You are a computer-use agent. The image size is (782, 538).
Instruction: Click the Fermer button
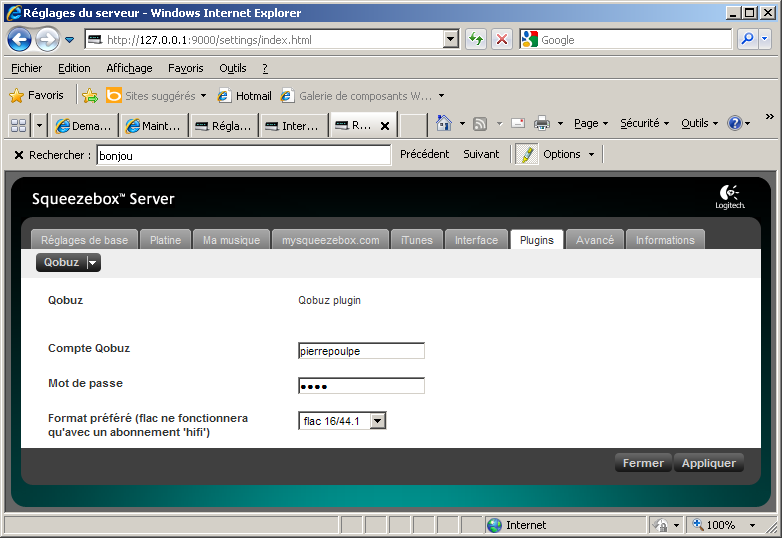[x=643, y=463]
